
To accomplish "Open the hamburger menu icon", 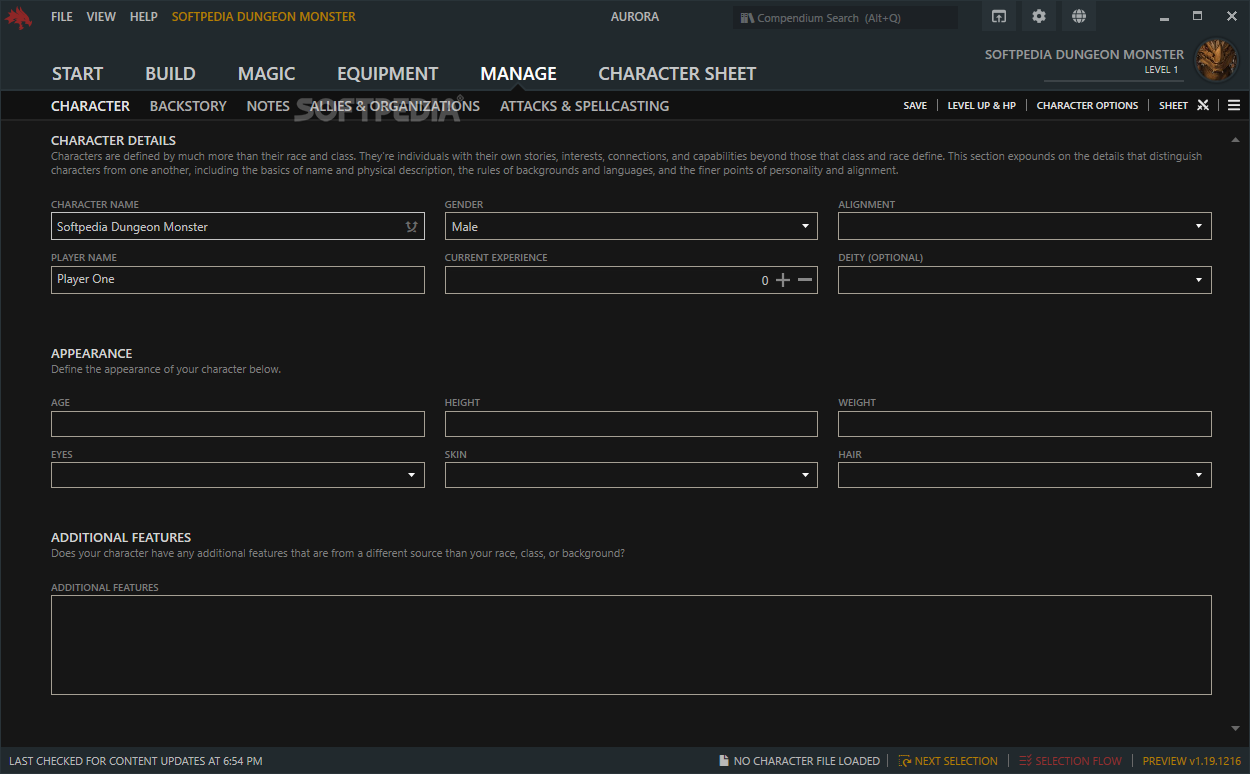I will click(x=1234, y=105).
